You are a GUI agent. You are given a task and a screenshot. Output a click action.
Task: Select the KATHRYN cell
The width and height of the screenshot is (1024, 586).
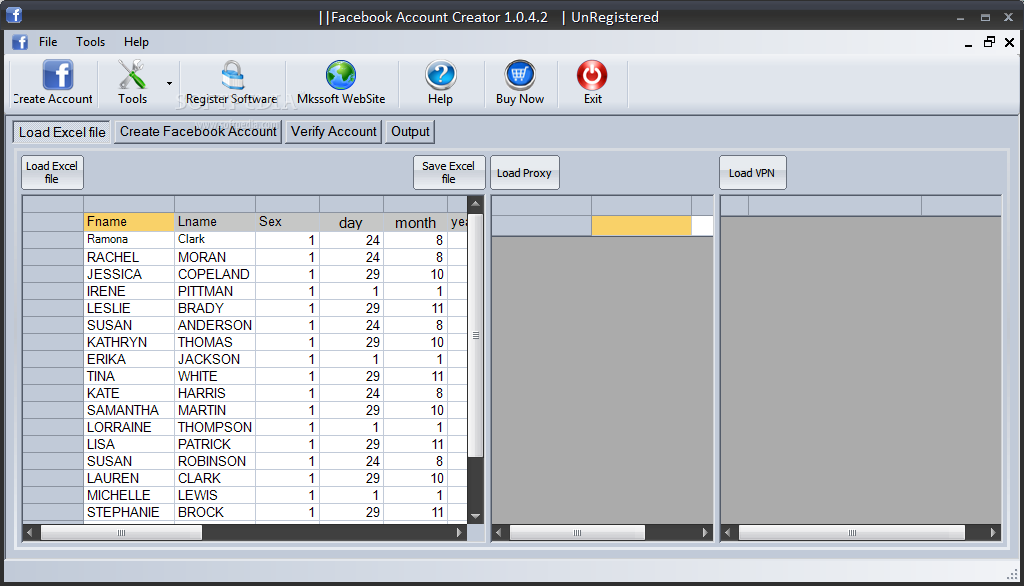pyautogui.click(x=129, y=342)
